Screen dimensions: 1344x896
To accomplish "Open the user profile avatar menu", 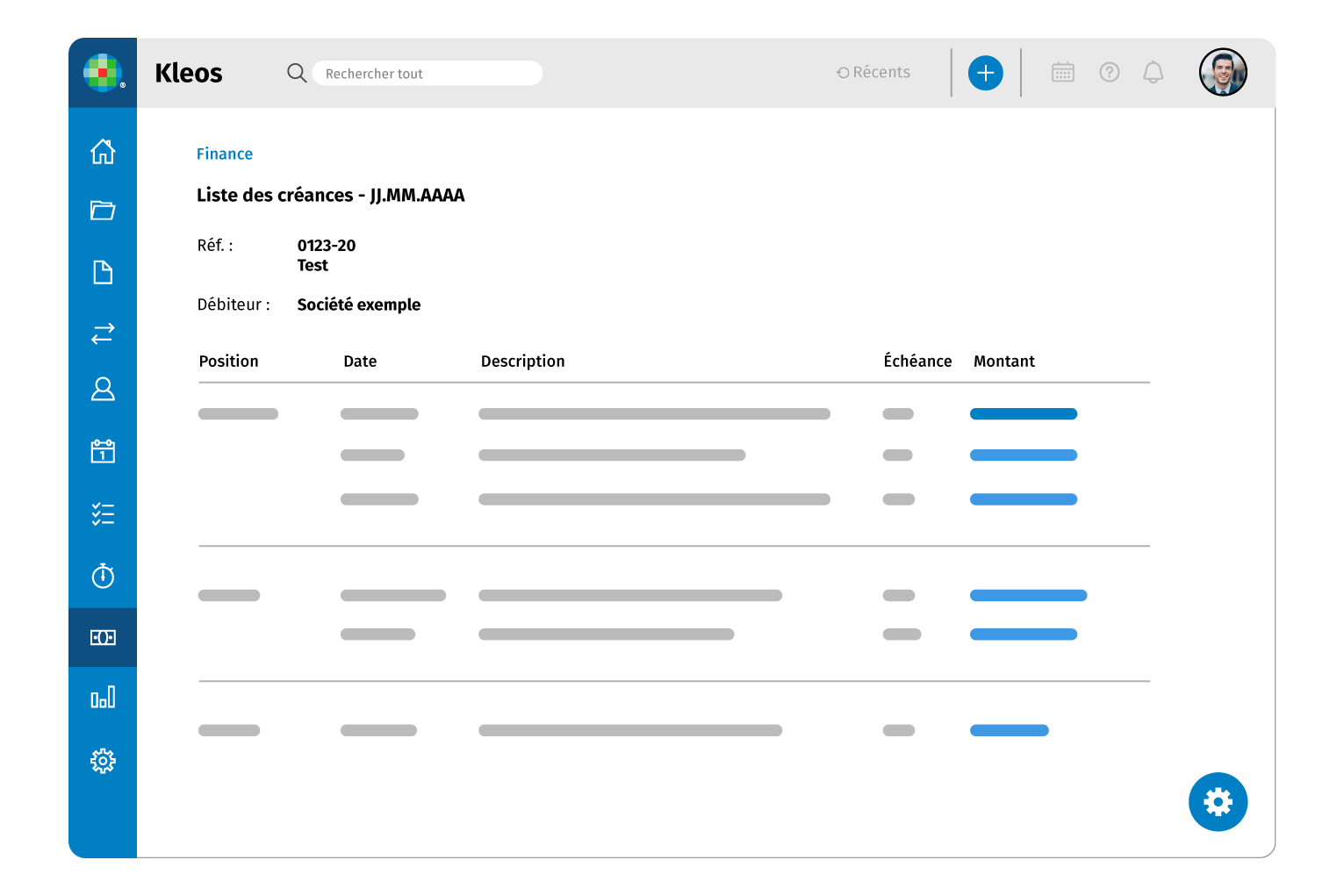I will tap(1223, 73).
